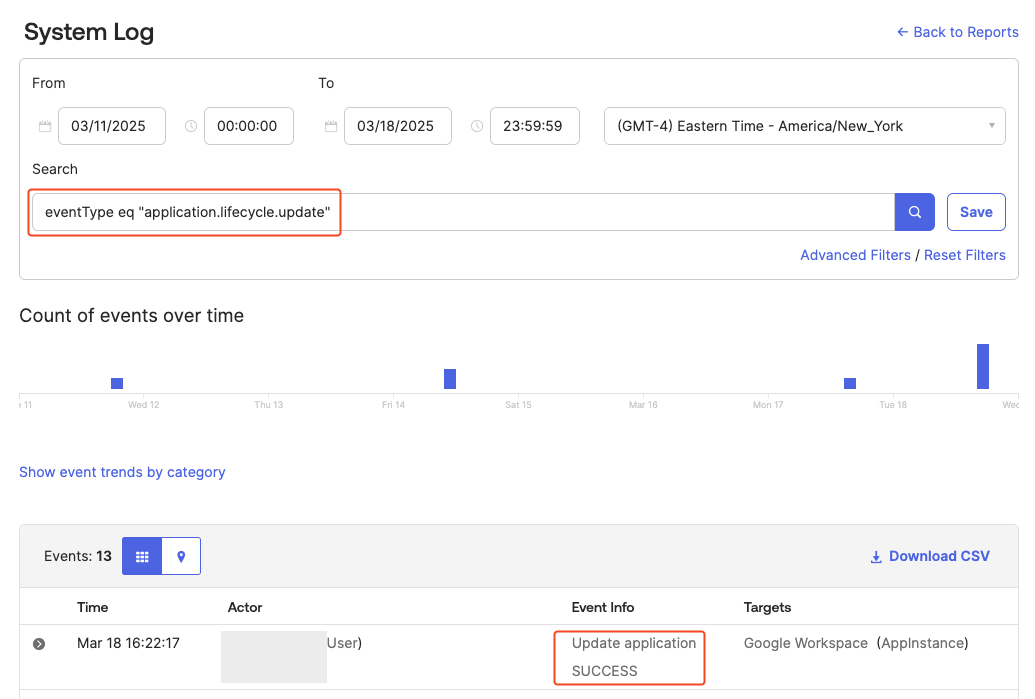Go Back to Reports
Viewport: 1035px width, 699px height.
(957, 32)
